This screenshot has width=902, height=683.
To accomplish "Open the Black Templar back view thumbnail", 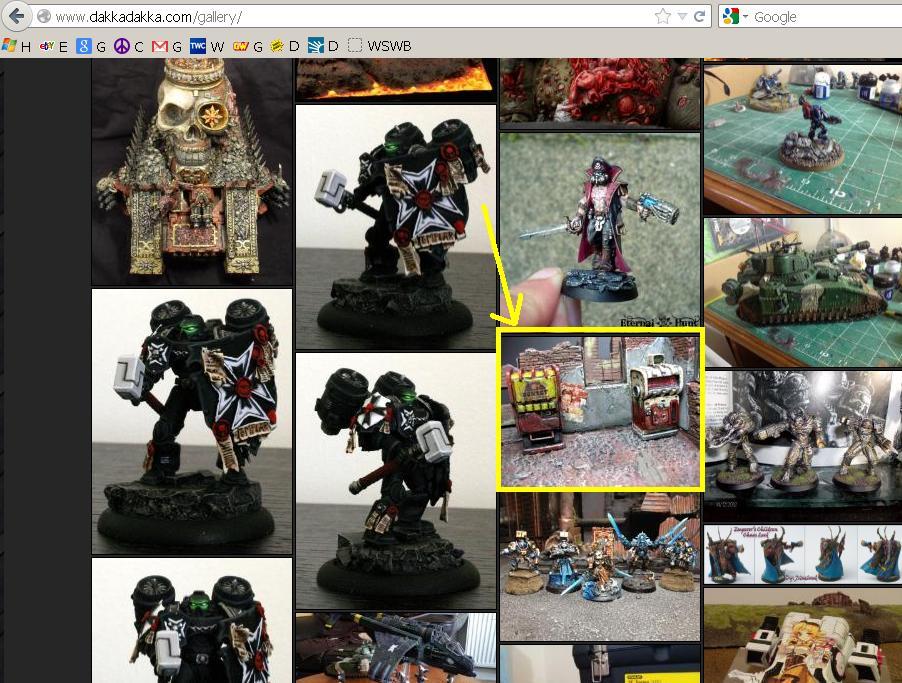I will pyautogui.click(x=396, y=480).
